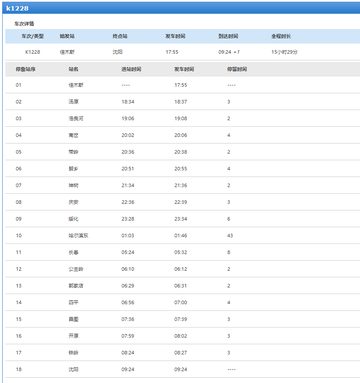Viewport: 360px width, 383px height.
Task: Click departure time 20:38 in row 05
Action: tap(181, 152)
